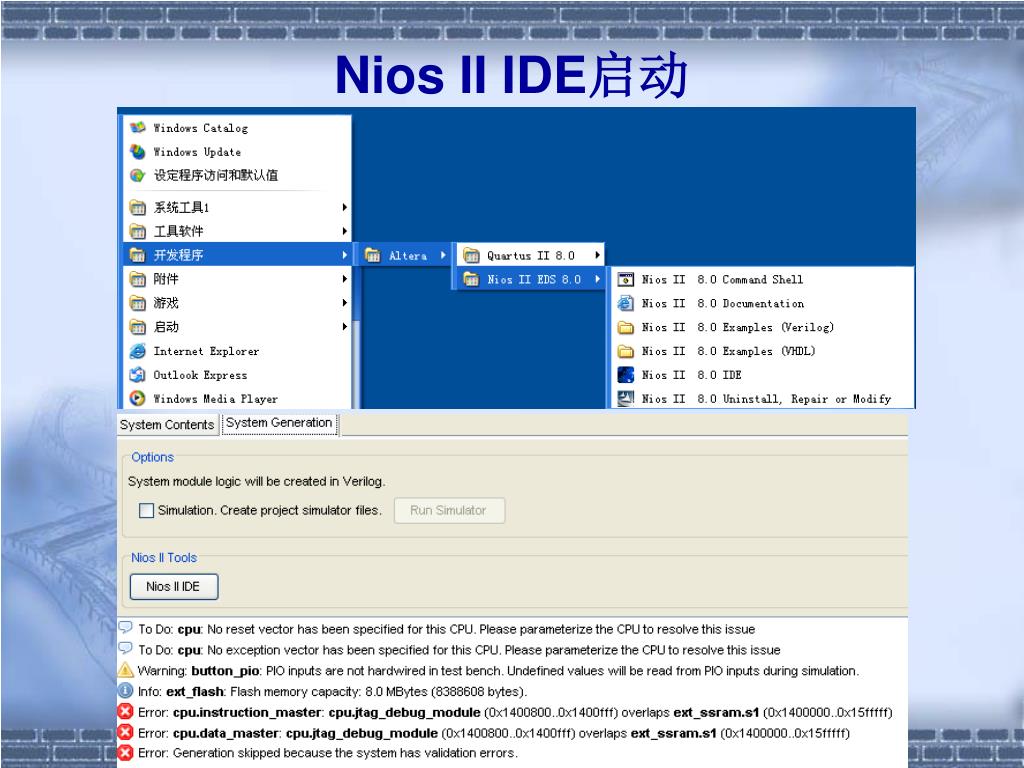Click the Quartus II 8.0 folder icon
The width and height of the screenshot is (1024, 768).
click(x=471, y=255)
